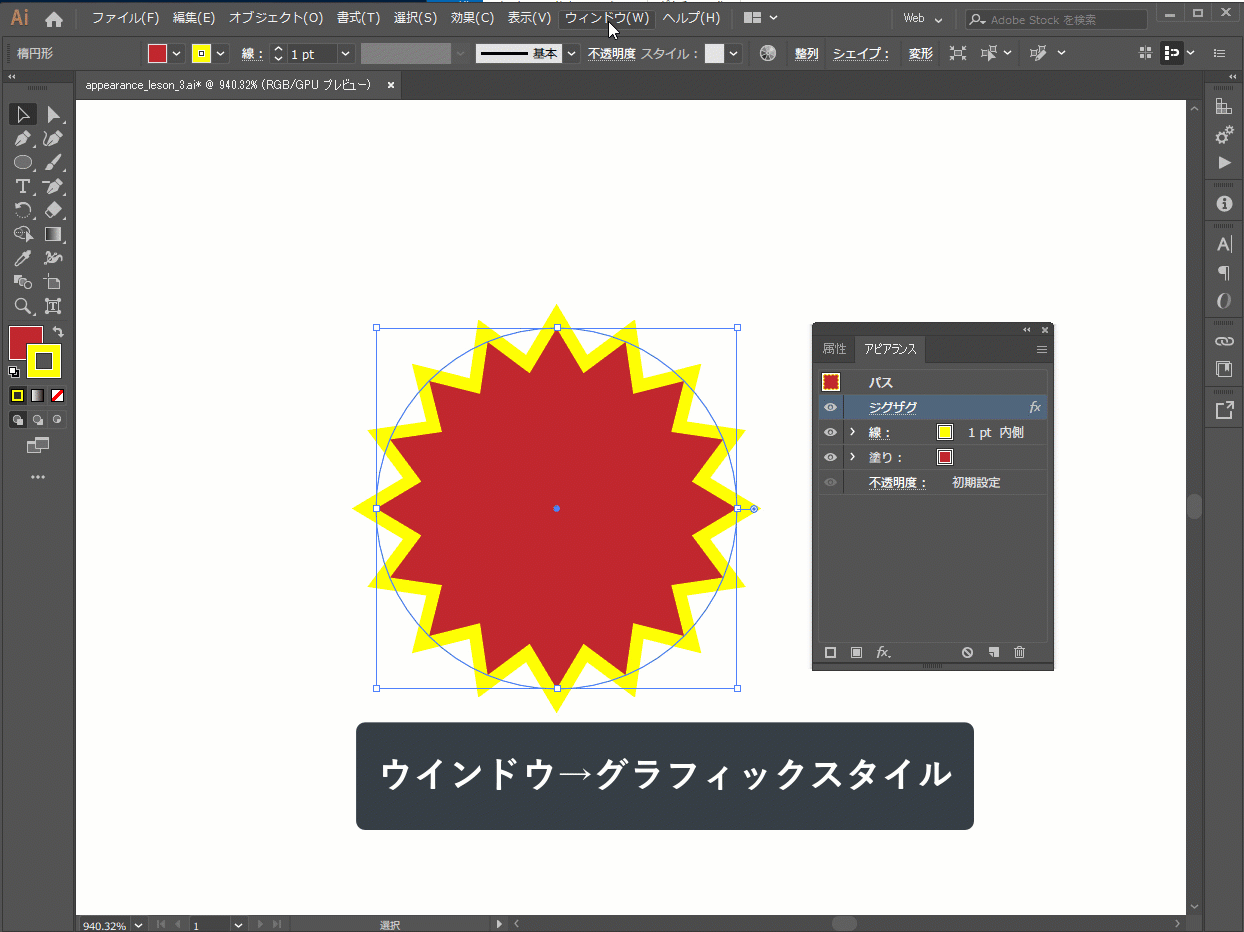The width and height of the screenshot is (1244, 932).
Task: Expand the 塗り row in the Appearance panel
Action: click(851, 457)
